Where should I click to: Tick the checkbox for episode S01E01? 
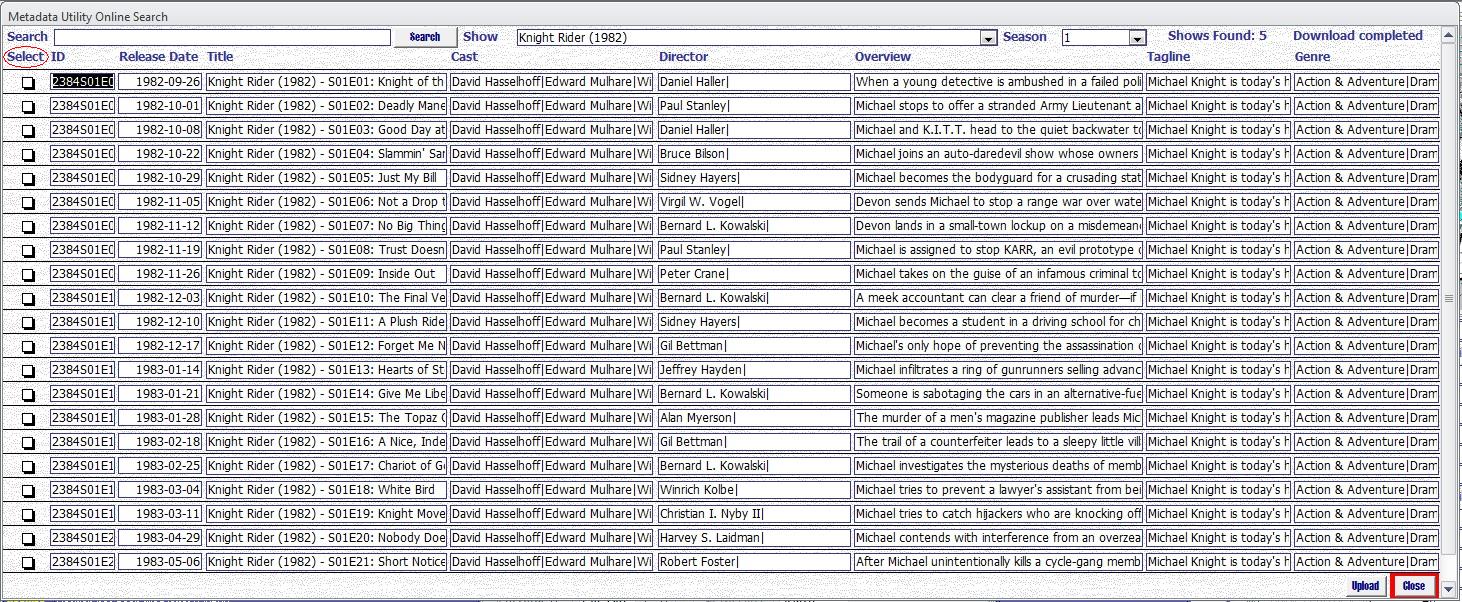pyautogui.click(x=28, y=83)
